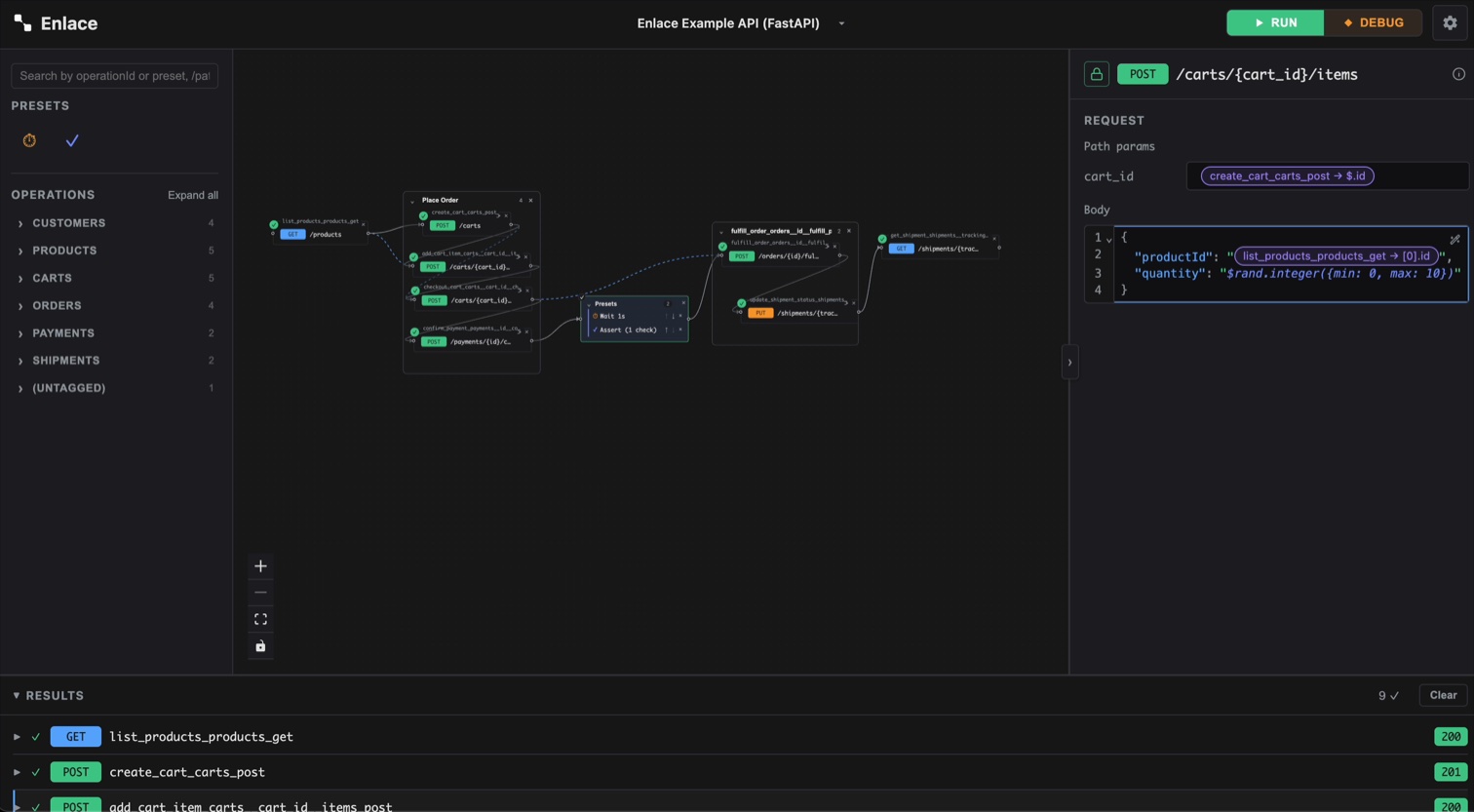Expand the list_products_products_get result row
The image size is (1474, 812).
pos(17,736)
